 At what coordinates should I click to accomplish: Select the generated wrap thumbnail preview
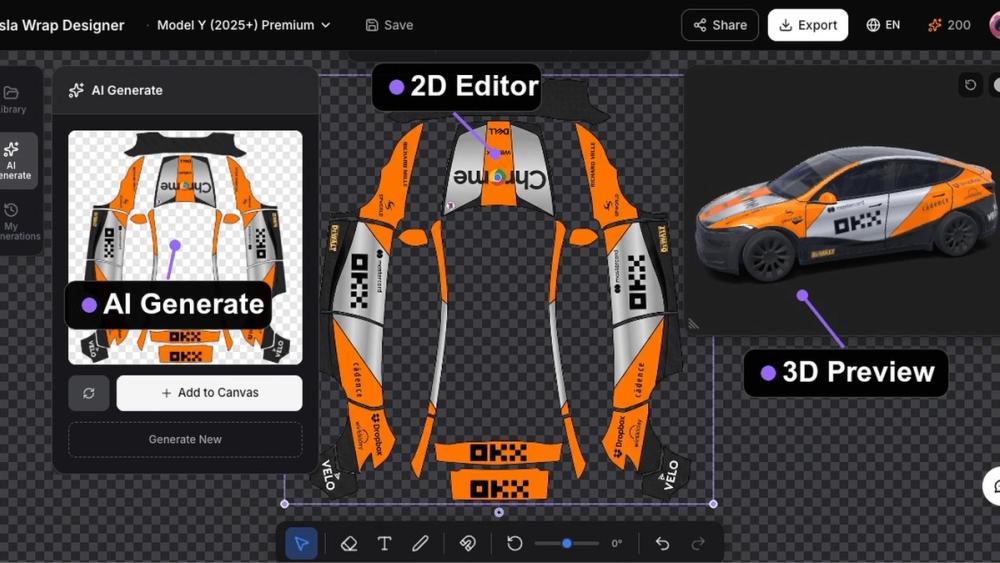(x=185, y=247)
